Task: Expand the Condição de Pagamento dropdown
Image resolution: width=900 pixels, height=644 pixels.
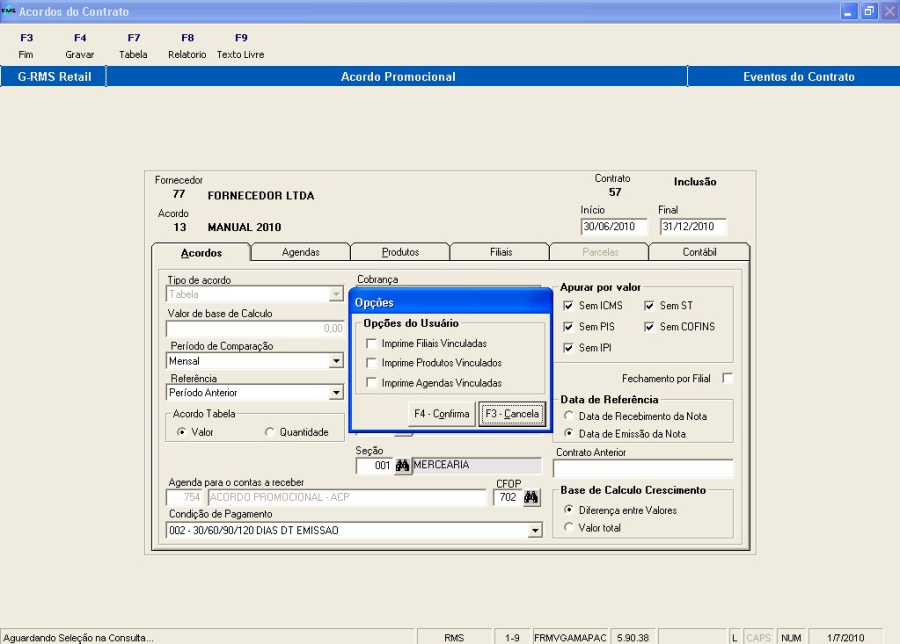Action: tap(534, 531)
